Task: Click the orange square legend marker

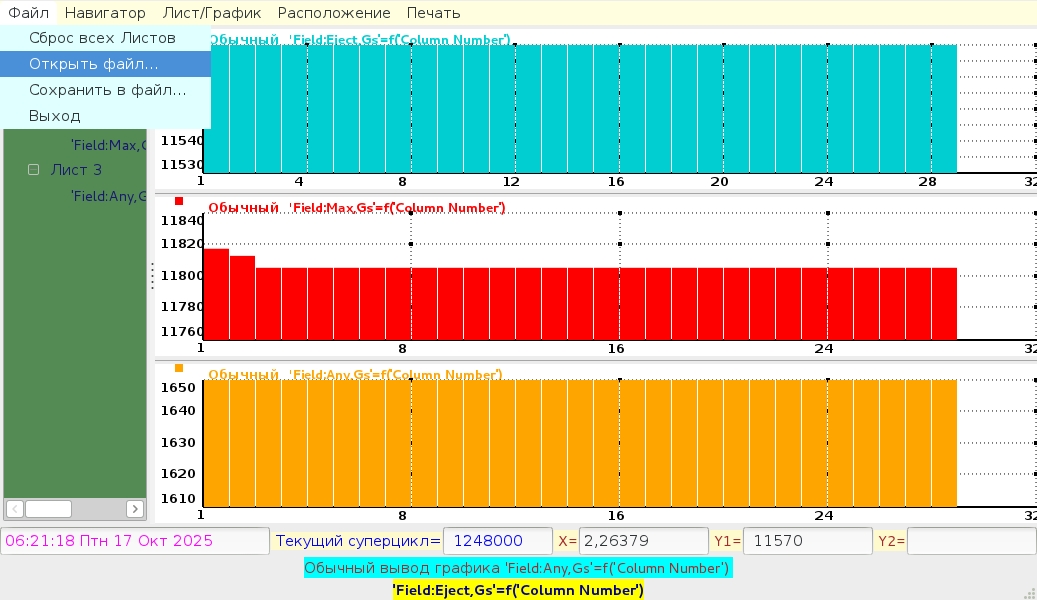Action: (x=179, y=369)
